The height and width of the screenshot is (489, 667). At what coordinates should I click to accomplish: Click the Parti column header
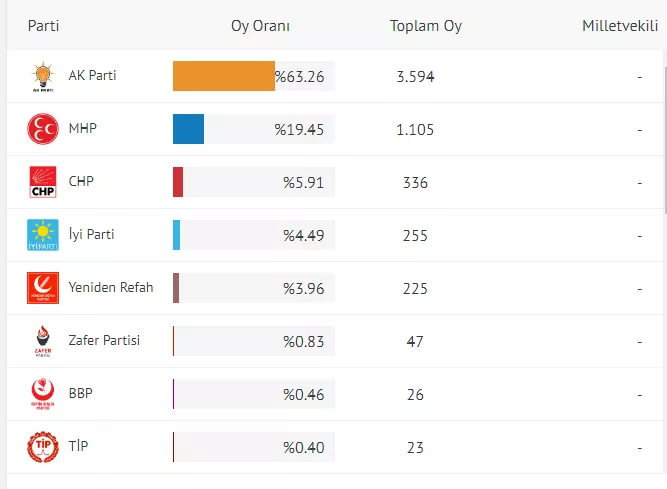pyautogui.click(x=43, y=26)
